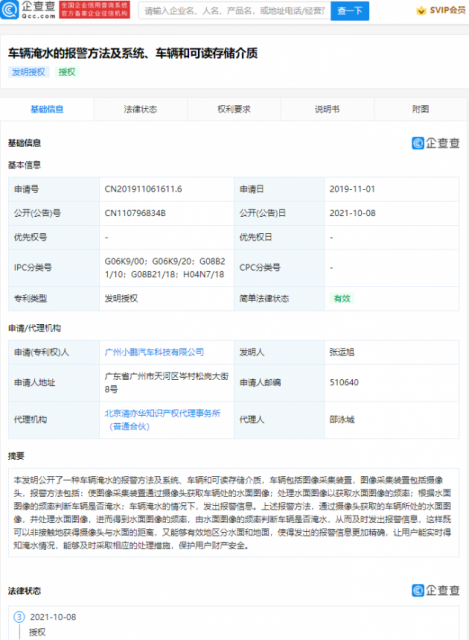Open 广州小鹏汽车科技有限公司 company link
The width and height of the screenshot is (469, 640).
[x=154, y=352]
